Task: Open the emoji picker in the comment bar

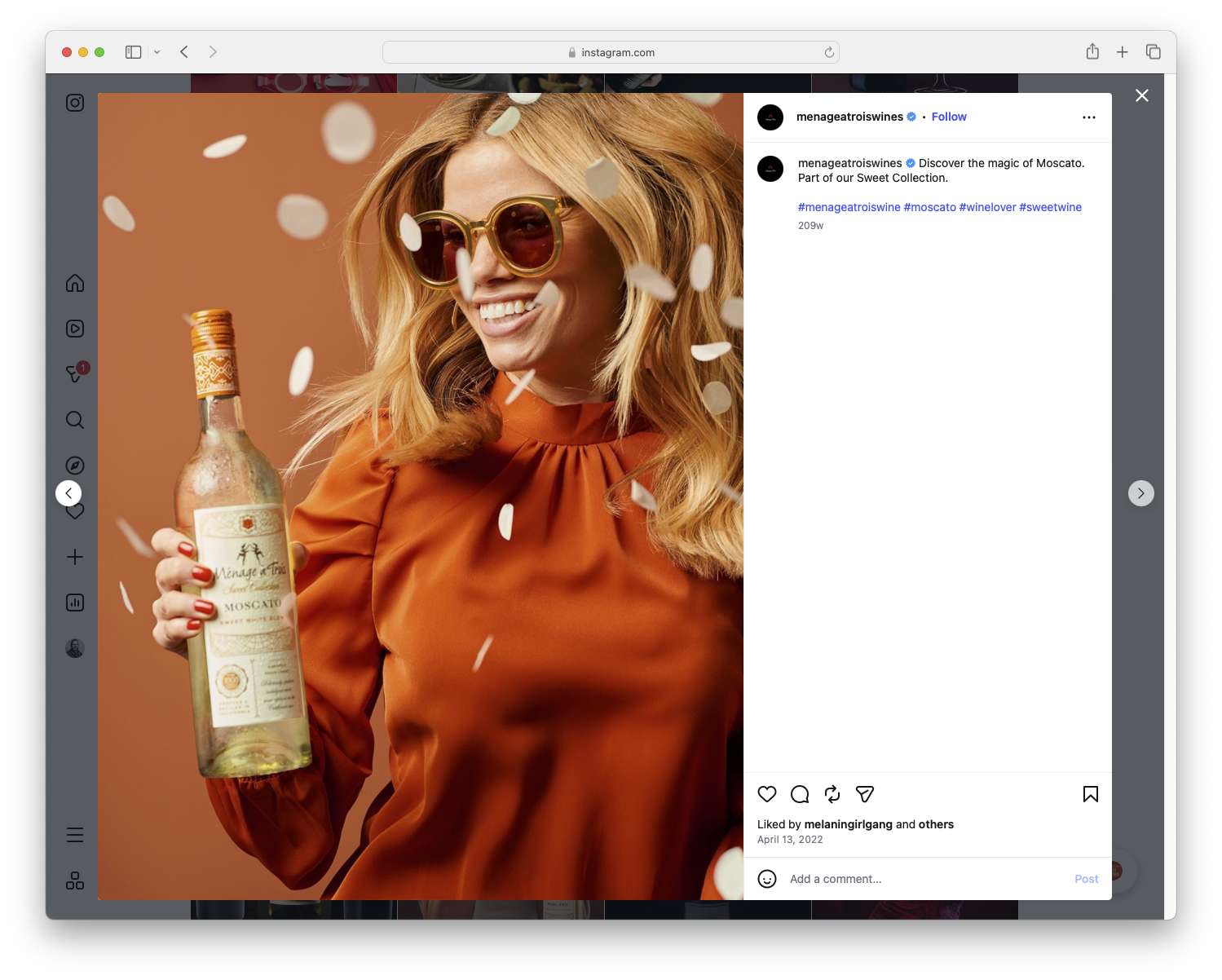Action: pos(767,879)
